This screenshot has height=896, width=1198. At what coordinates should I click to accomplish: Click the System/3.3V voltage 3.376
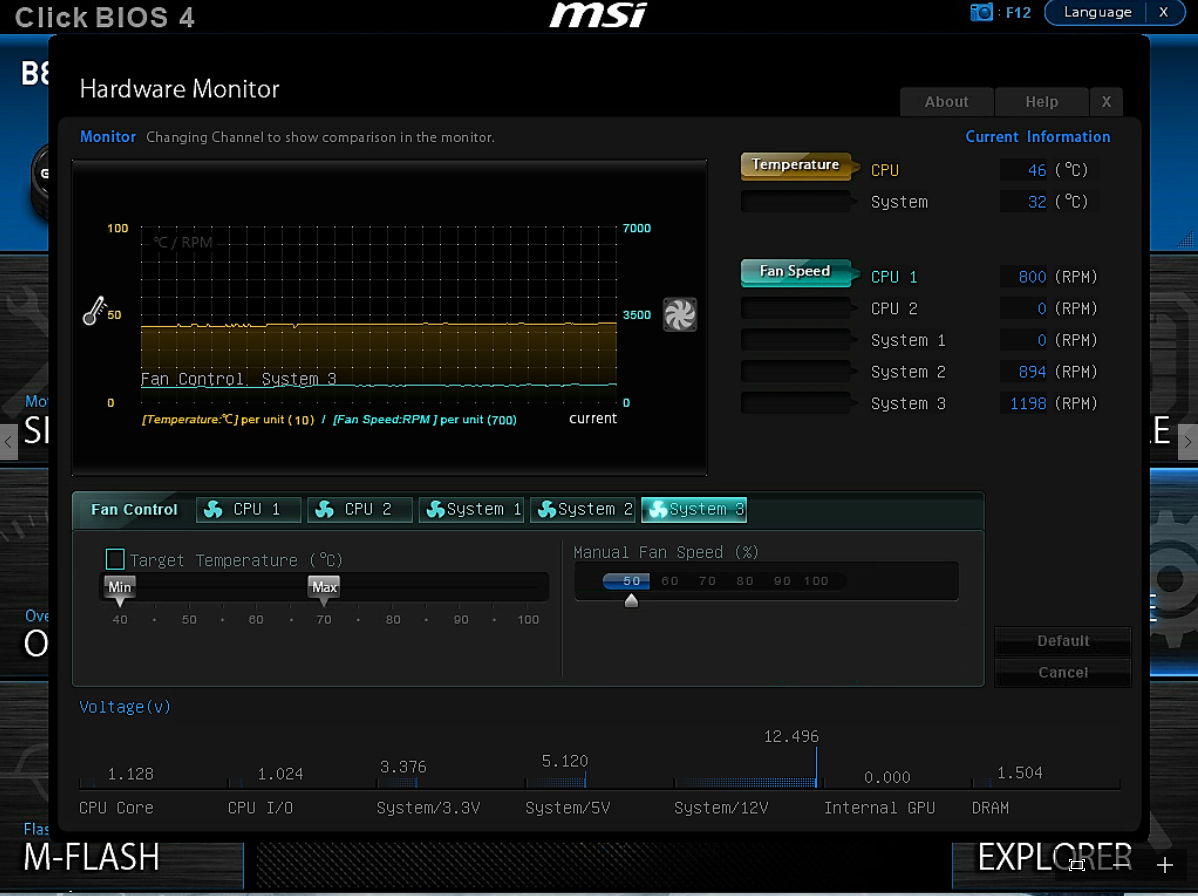[x=403, y=766]
